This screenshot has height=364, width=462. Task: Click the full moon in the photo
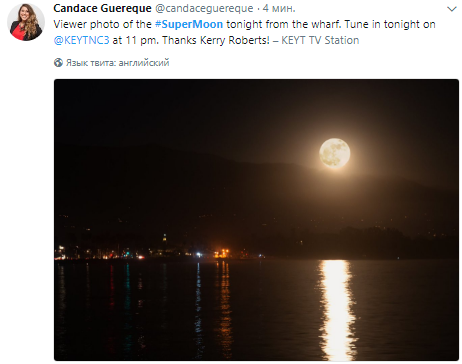335,153
